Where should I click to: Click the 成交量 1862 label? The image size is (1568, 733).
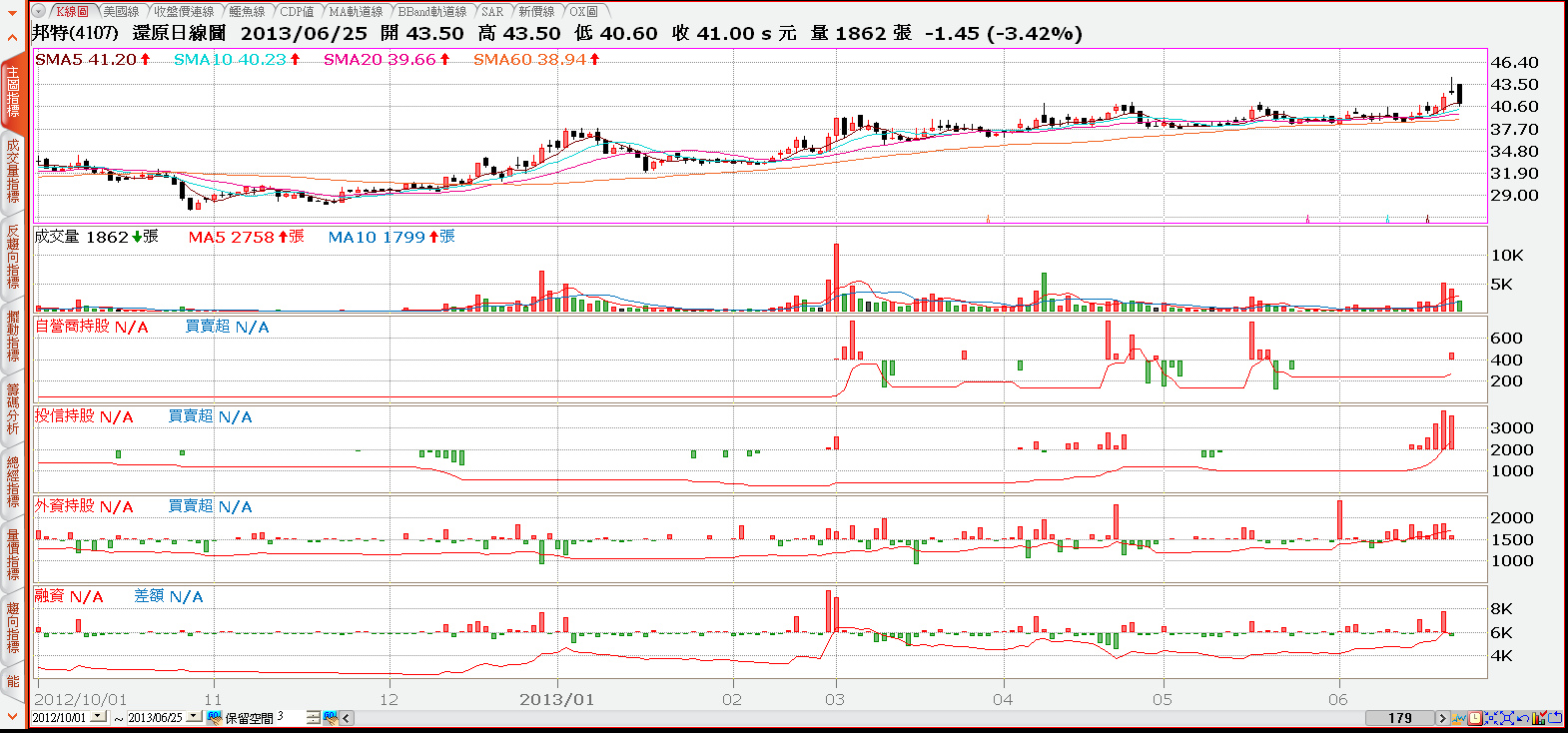pos(96,238)
